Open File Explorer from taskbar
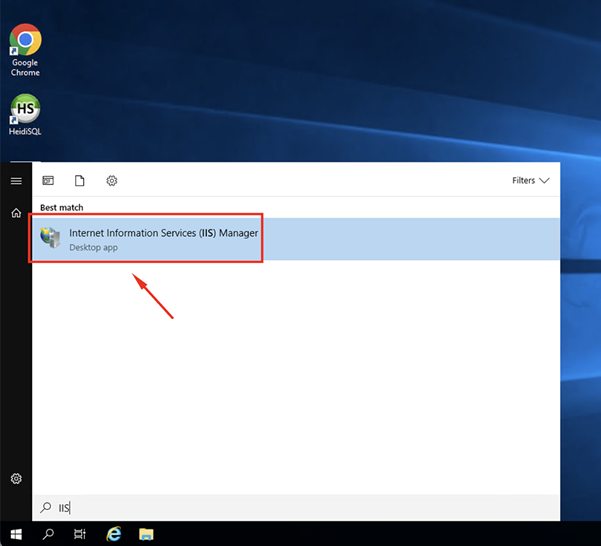Screen dimensions: 601x546 point(146,534)
